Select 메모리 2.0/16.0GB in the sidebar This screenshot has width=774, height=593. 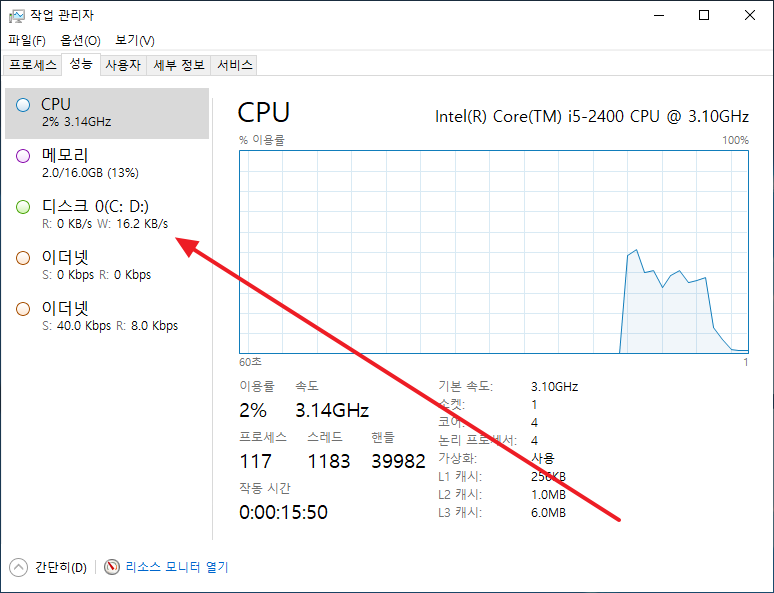pyautogui.click(x=107, y=164)
